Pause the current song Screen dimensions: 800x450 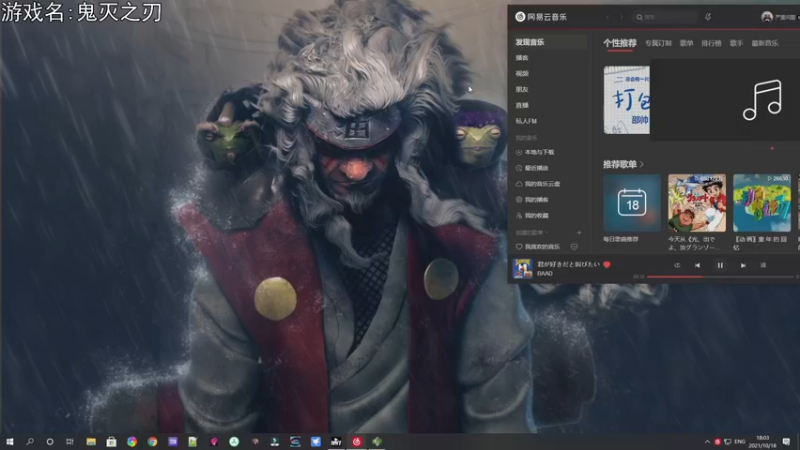tap(720, 265)
